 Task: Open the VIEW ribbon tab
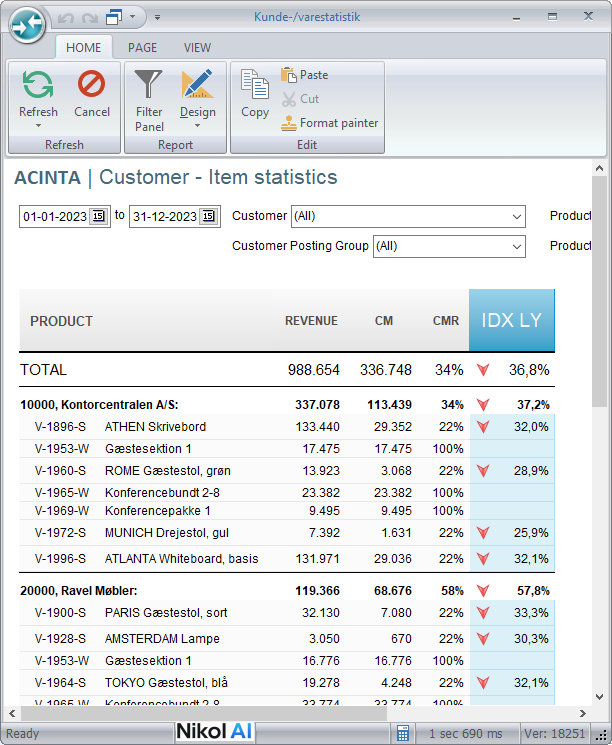[197, 48]
